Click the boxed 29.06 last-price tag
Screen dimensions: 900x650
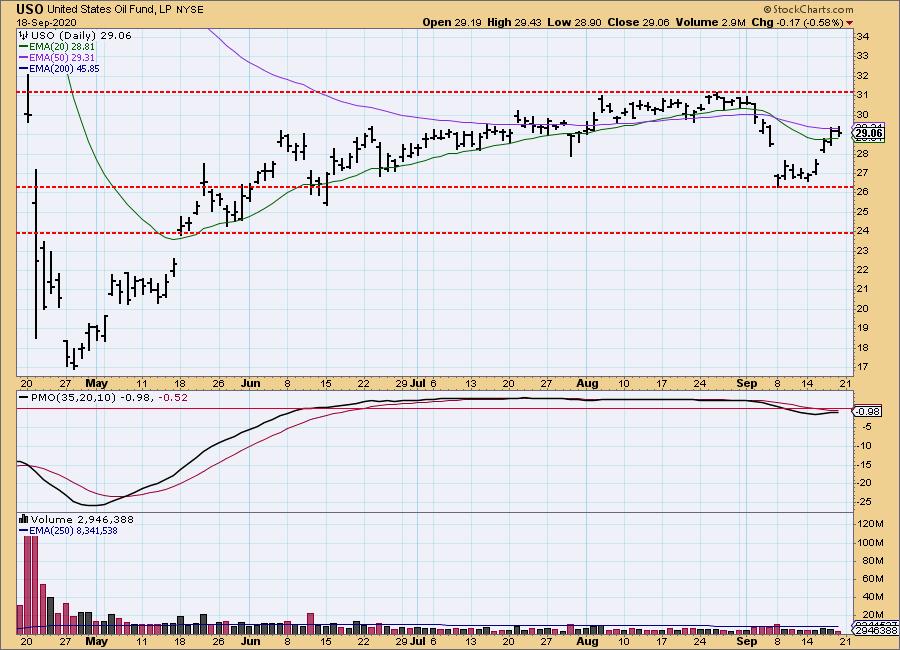point(868,133)
